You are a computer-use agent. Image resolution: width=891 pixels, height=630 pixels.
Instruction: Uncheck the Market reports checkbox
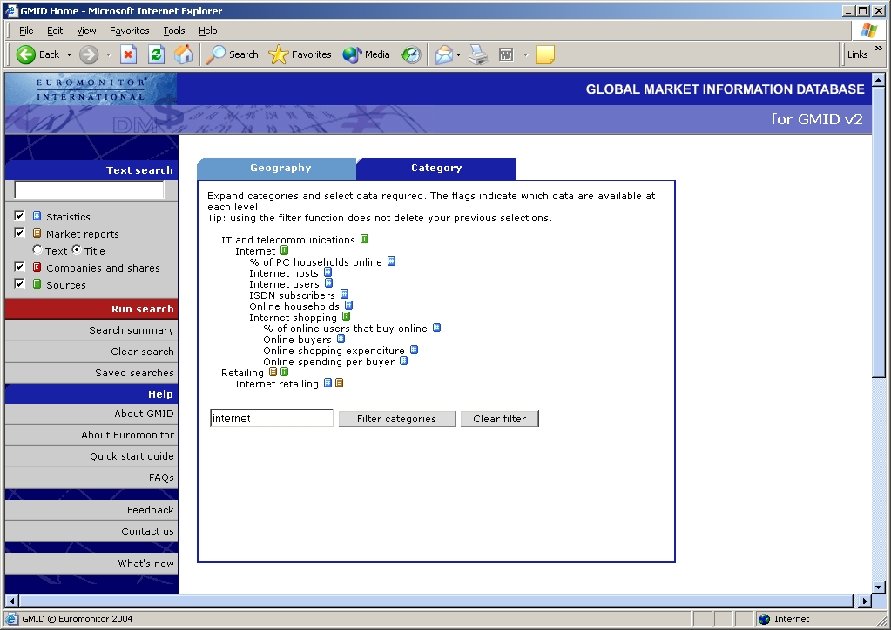(x=19, y=234)
